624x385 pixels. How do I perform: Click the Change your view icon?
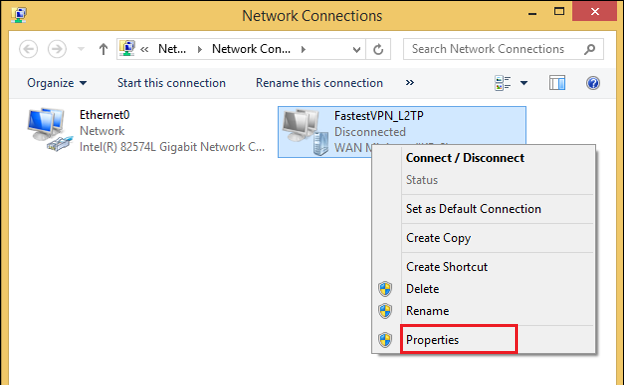coord(503,83)
